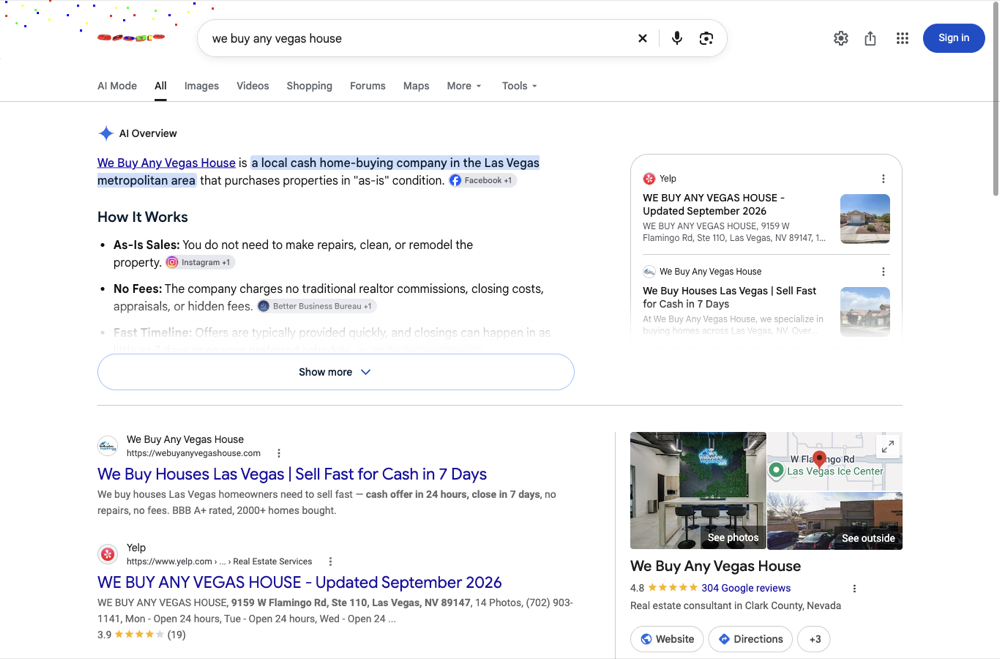Switch to the Maps tab

pos(416,86)
